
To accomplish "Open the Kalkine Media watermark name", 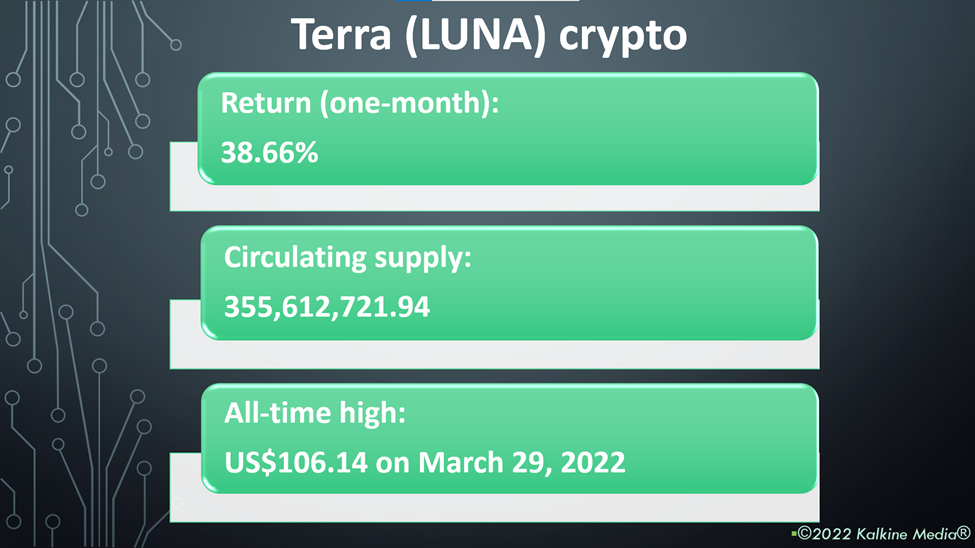I will pos(906,534).
